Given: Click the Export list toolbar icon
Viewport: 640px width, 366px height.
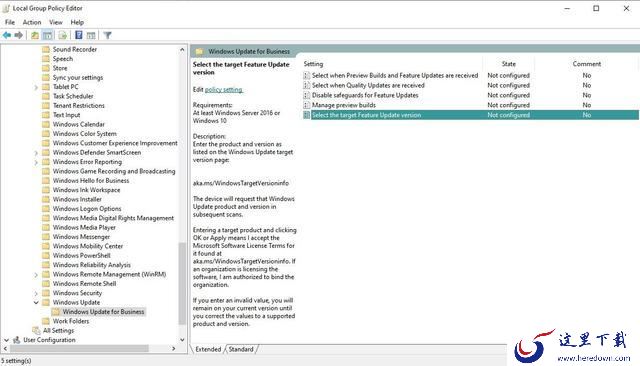Looking at the screenshot, I should pos(62,35).
